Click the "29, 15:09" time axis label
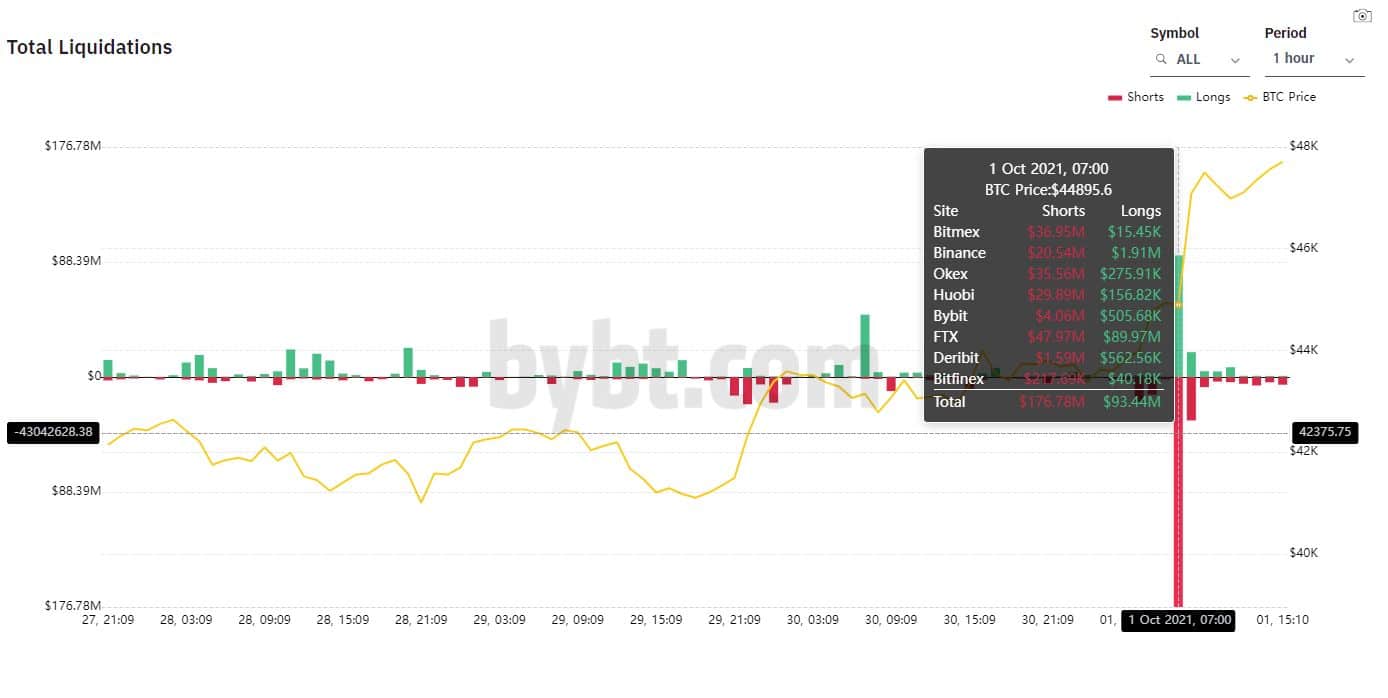The image size is (1388, 698). coord(656,620)
